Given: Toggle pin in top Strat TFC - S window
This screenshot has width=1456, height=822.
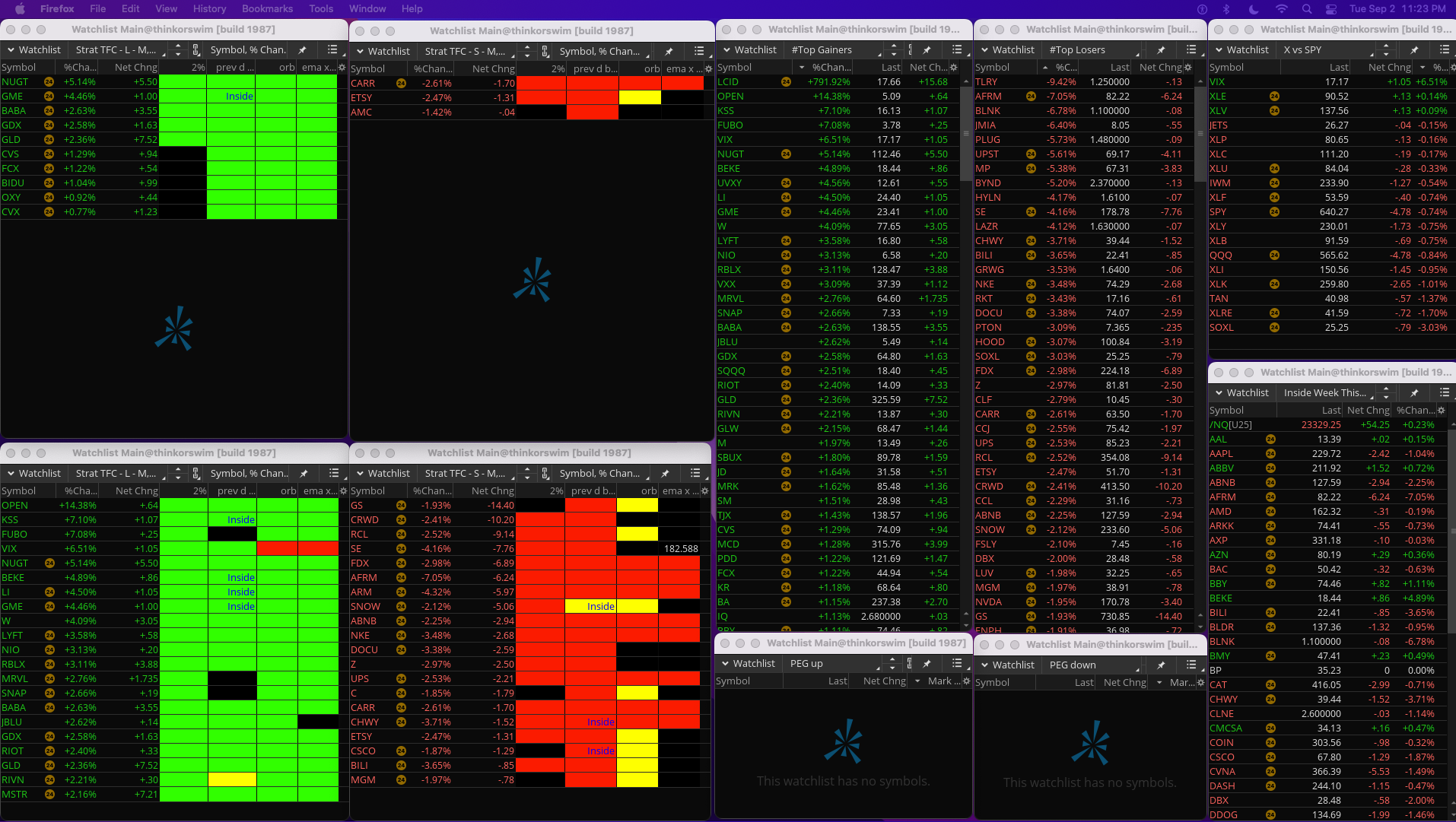Looking at the screenshot, I should point(669,51).
